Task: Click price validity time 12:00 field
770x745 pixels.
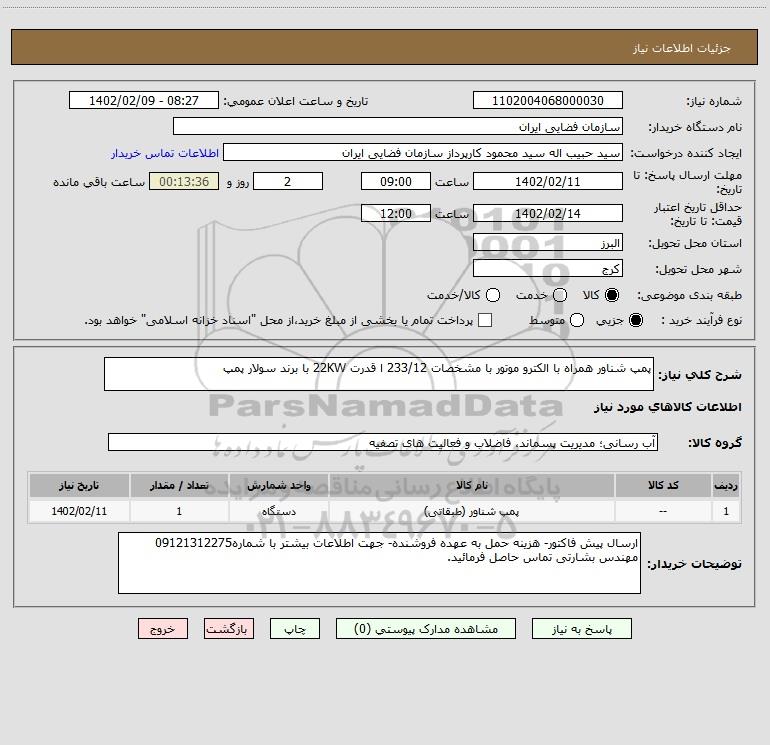Action: [396, 213]
